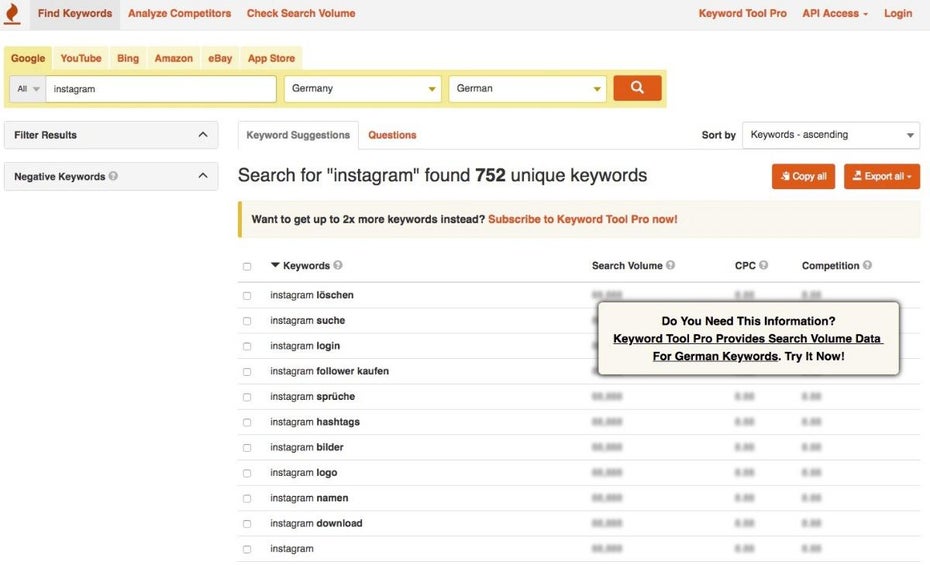930x565 pixels.
Task: Click the Copy all button
Action: (803, 177)
